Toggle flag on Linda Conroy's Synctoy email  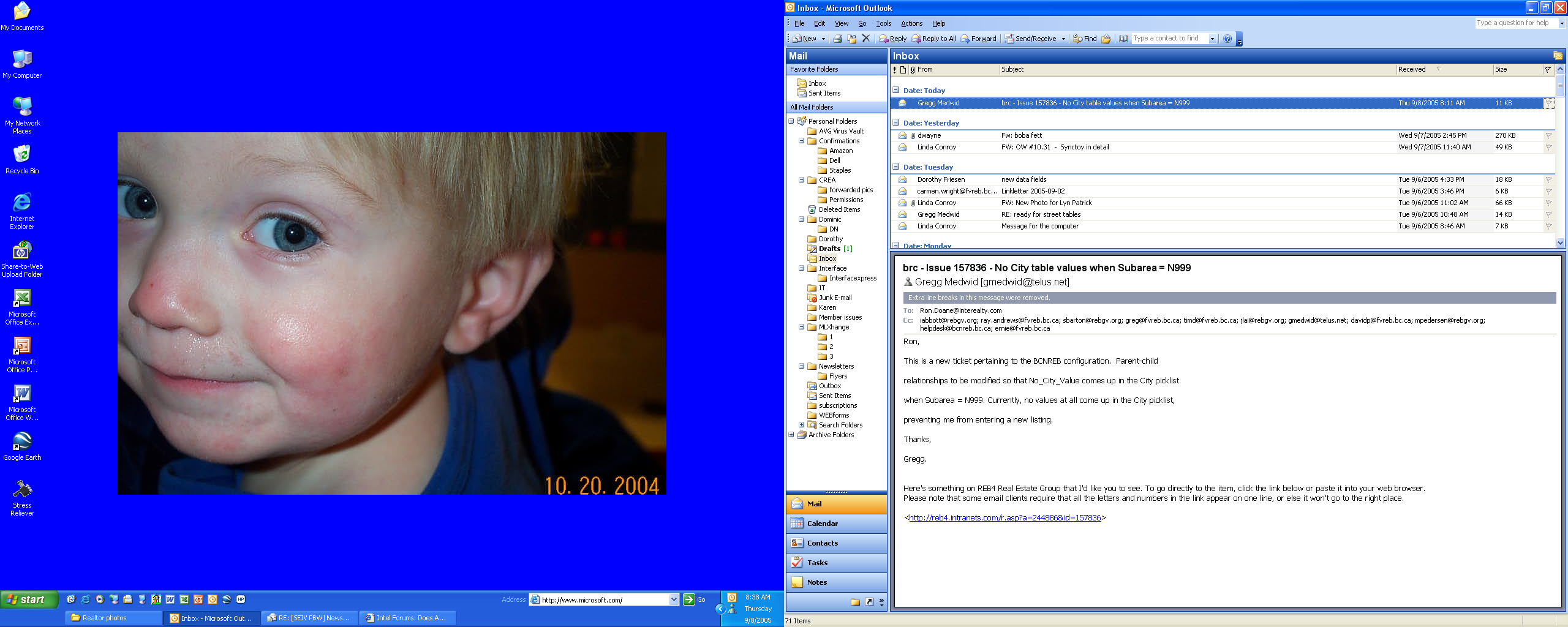1548,148
